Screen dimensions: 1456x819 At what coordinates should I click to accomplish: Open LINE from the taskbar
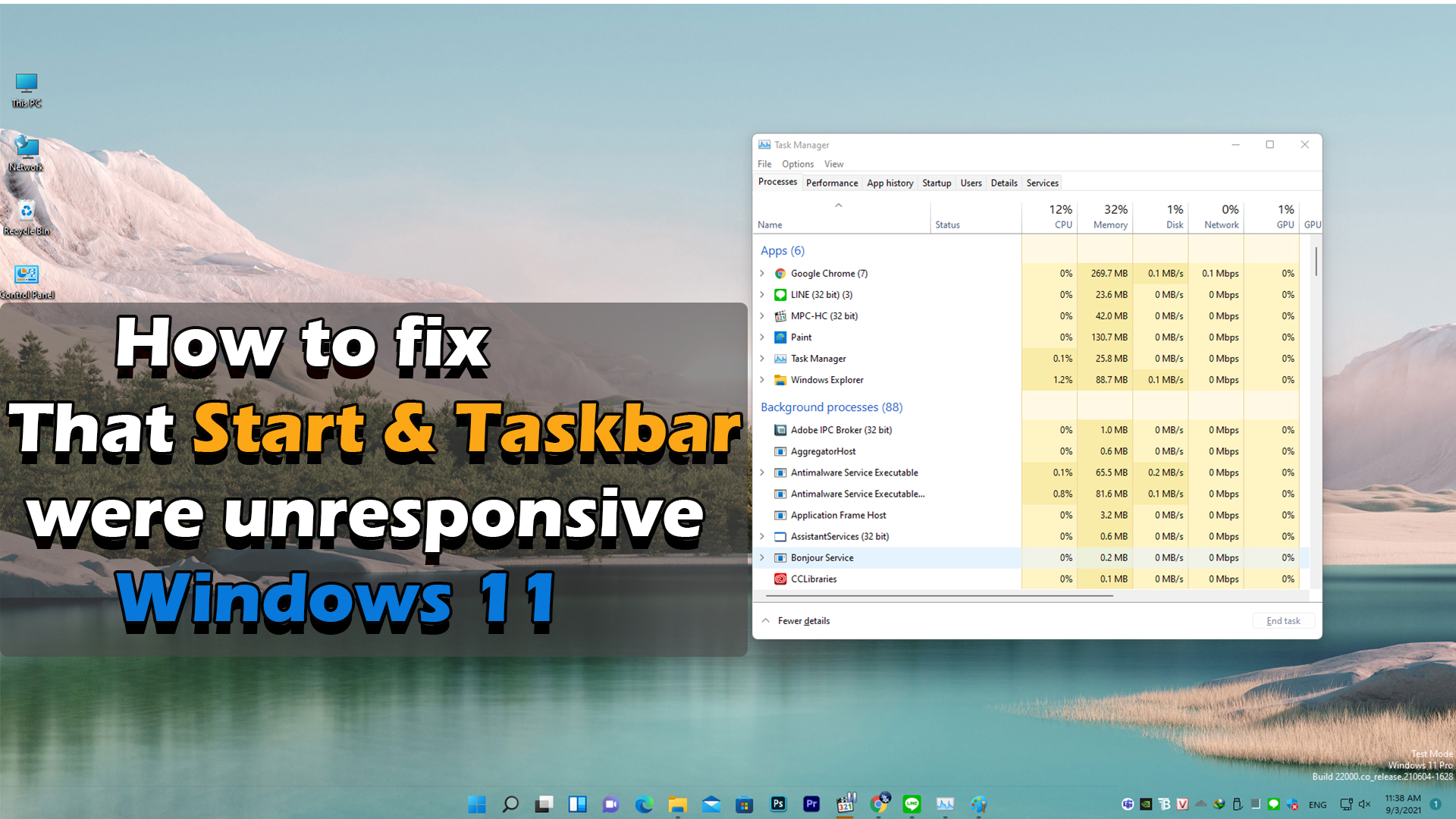click(912, 804)
